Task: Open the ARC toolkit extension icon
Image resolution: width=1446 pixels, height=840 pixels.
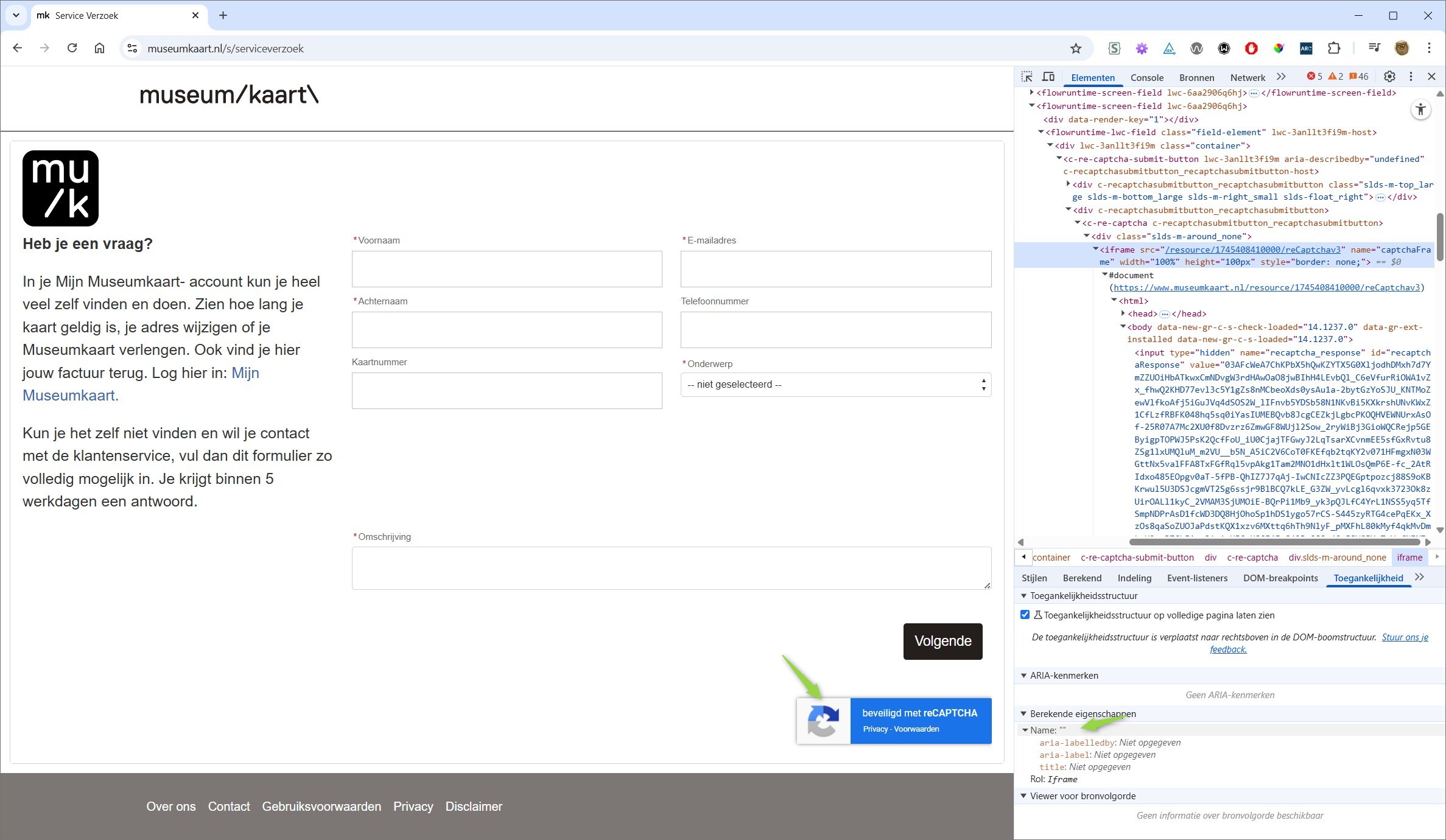Action: pyautogui.click(x=1306, y=49)
